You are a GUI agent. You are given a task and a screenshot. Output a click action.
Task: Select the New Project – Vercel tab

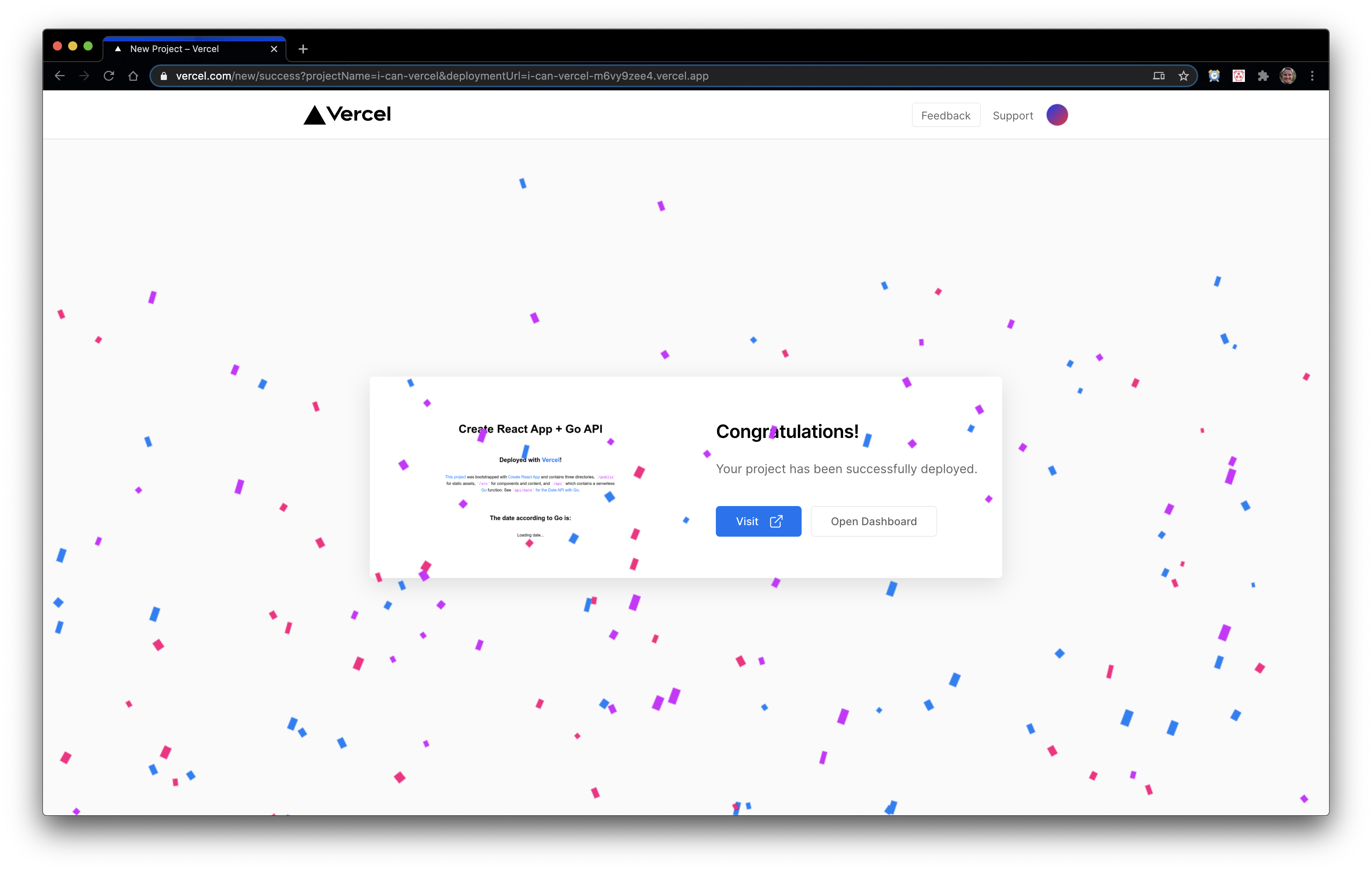point(194,49)
